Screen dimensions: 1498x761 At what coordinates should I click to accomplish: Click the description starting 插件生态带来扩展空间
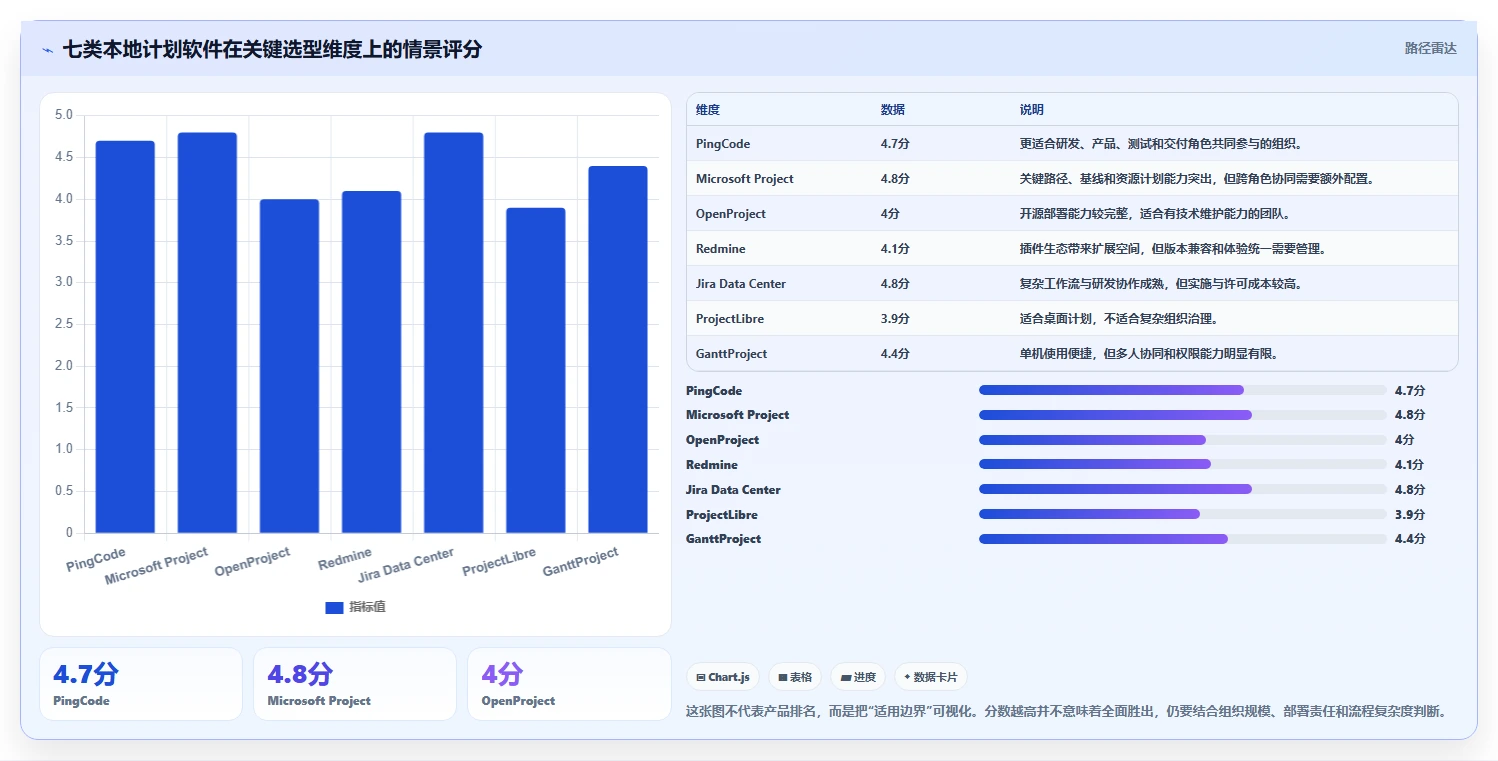coord(1173,249)
